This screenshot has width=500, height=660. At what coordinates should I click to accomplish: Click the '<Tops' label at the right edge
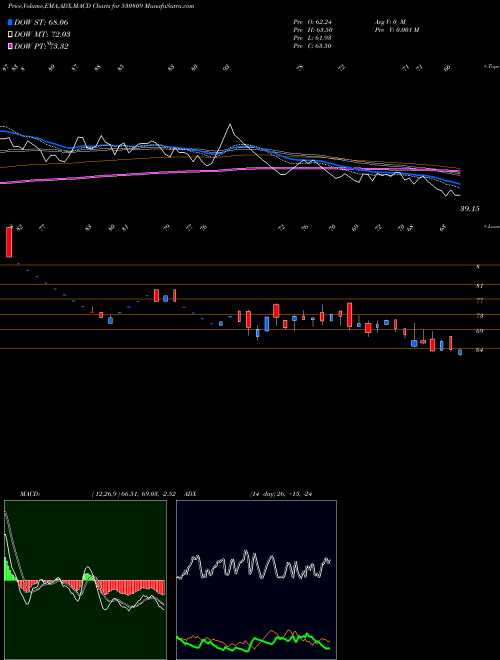491,67
